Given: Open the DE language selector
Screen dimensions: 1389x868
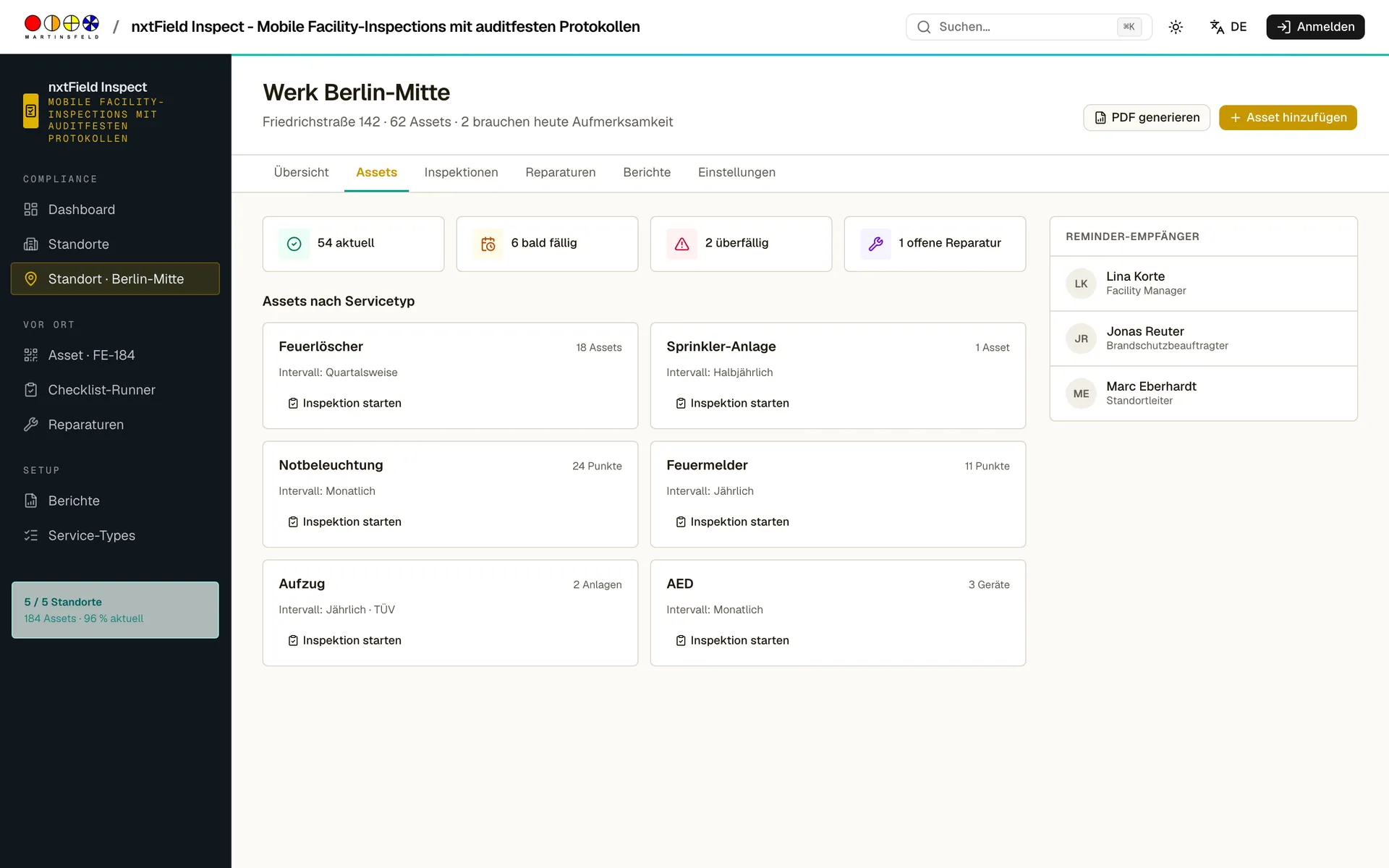Looking at the screenshot, I should coord(1228,27).
